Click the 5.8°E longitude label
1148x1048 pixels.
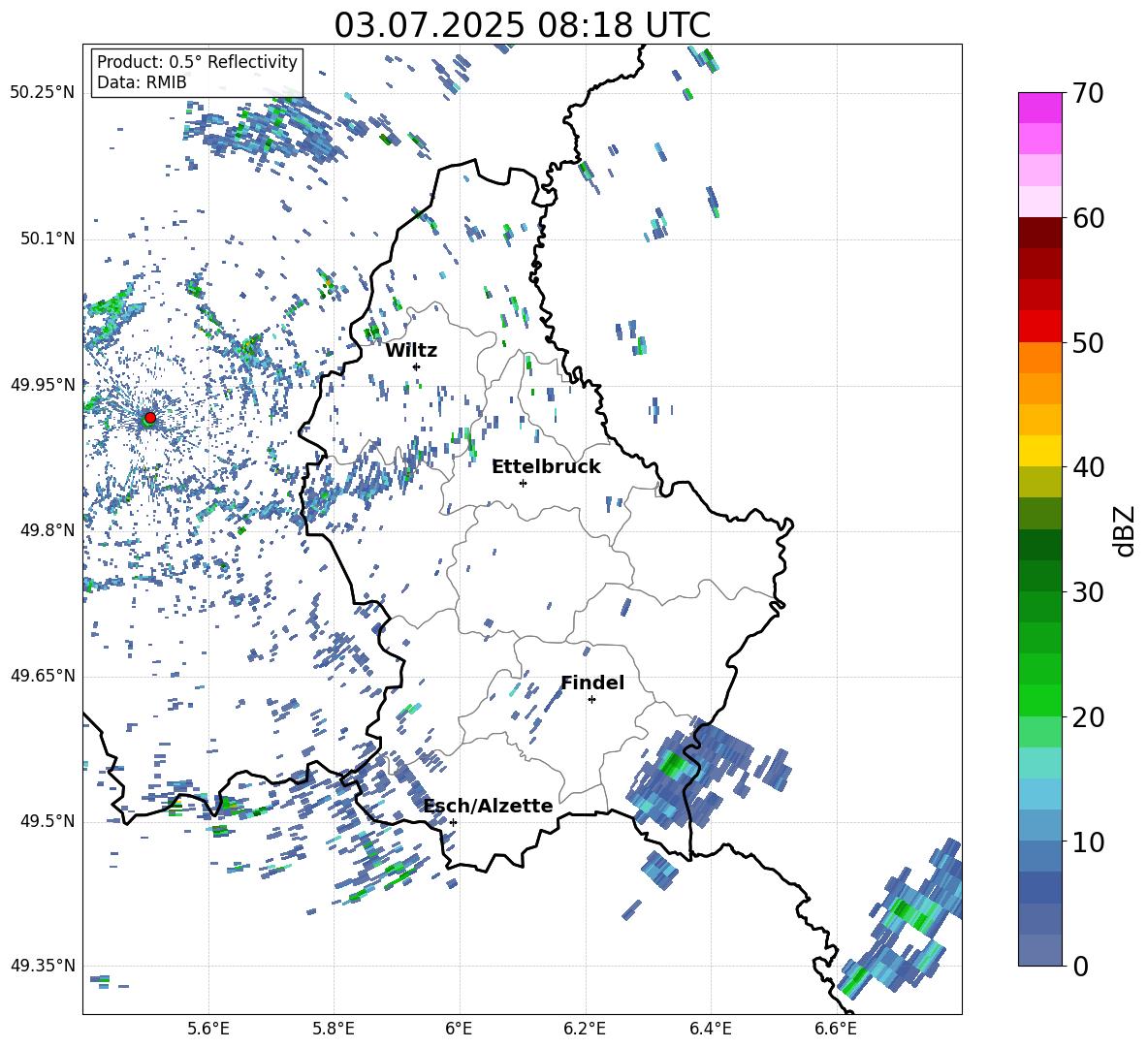[334, 1029]
